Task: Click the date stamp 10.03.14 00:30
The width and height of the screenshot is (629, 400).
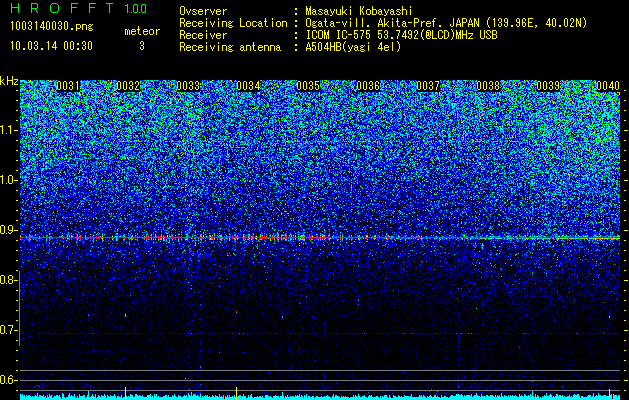Action: pos(51,46)
